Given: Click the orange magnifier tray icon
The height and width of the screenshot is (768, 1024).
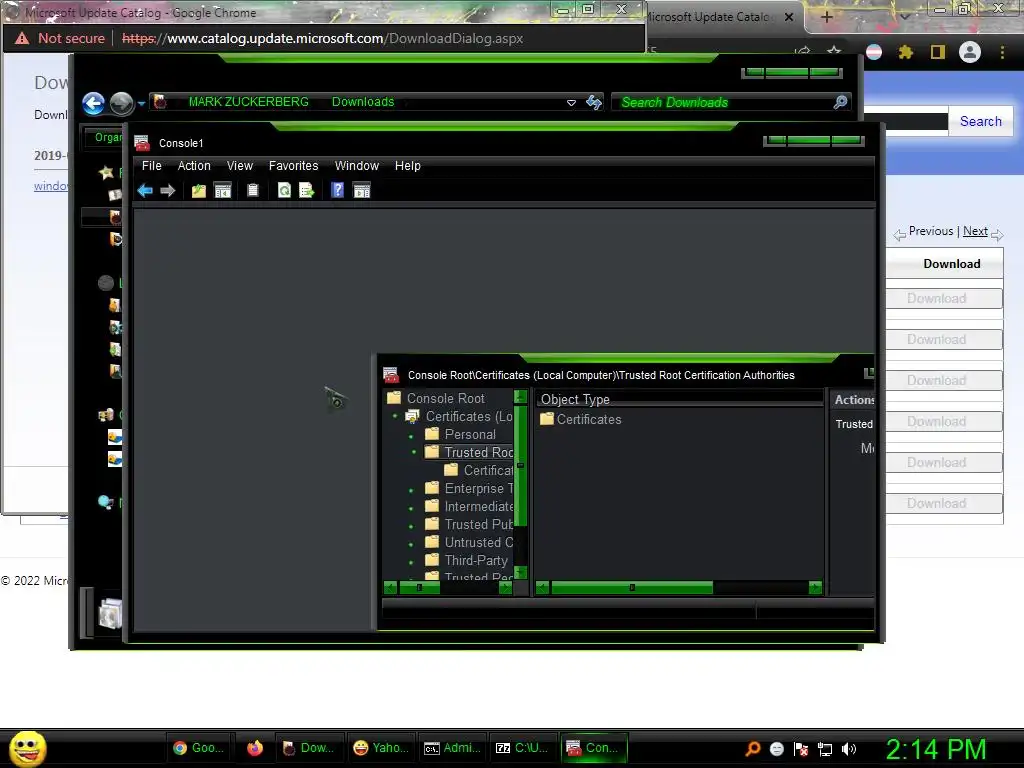Looking at the screenshot, I should (x=752, y=749).
